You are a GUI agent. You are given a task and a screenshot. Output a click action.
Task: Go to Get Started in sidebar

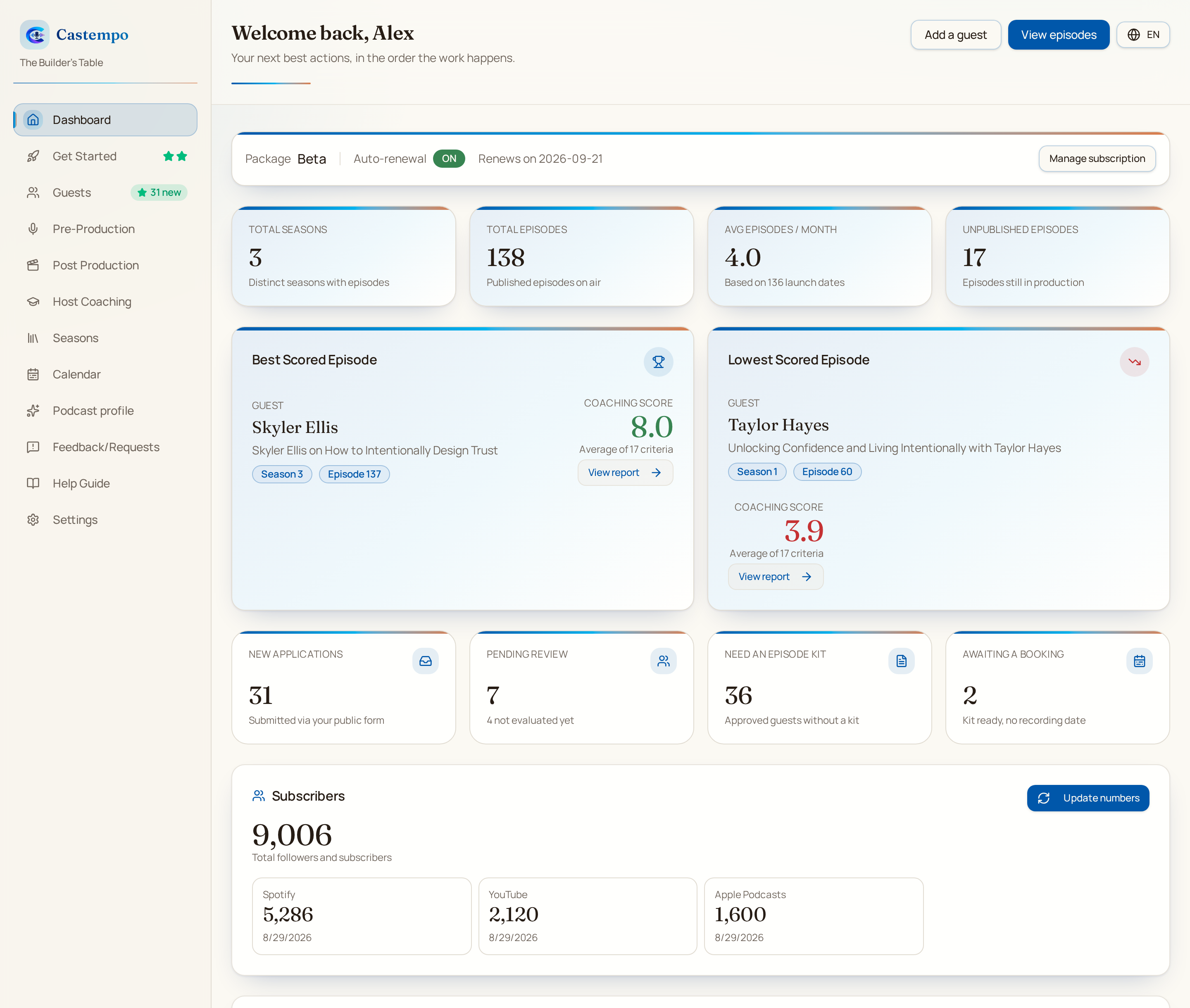[105, 156]
